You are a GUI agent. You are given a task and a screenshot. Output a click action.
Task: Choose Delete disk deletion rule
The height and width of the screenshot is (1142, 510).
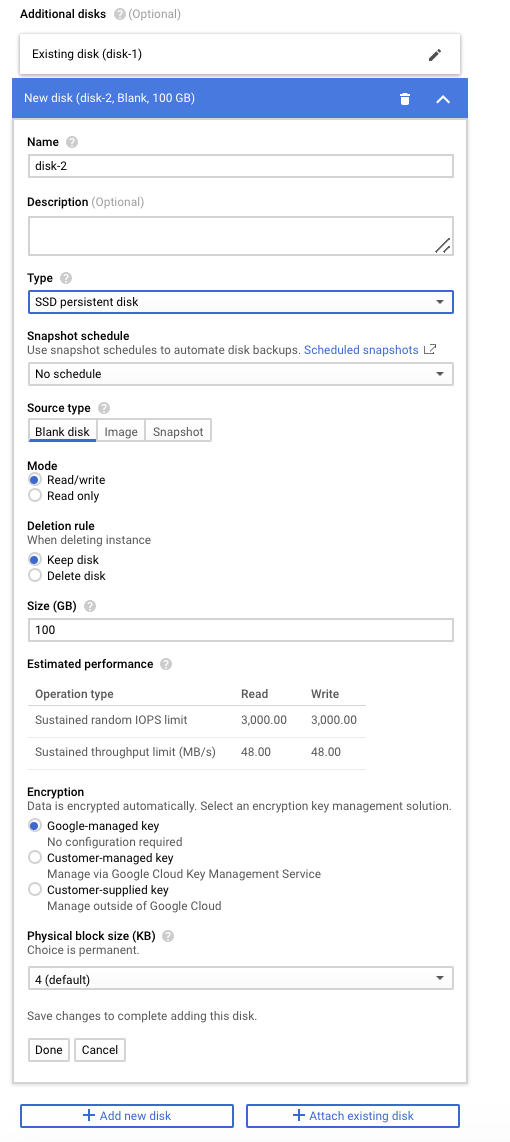(34, 576)
